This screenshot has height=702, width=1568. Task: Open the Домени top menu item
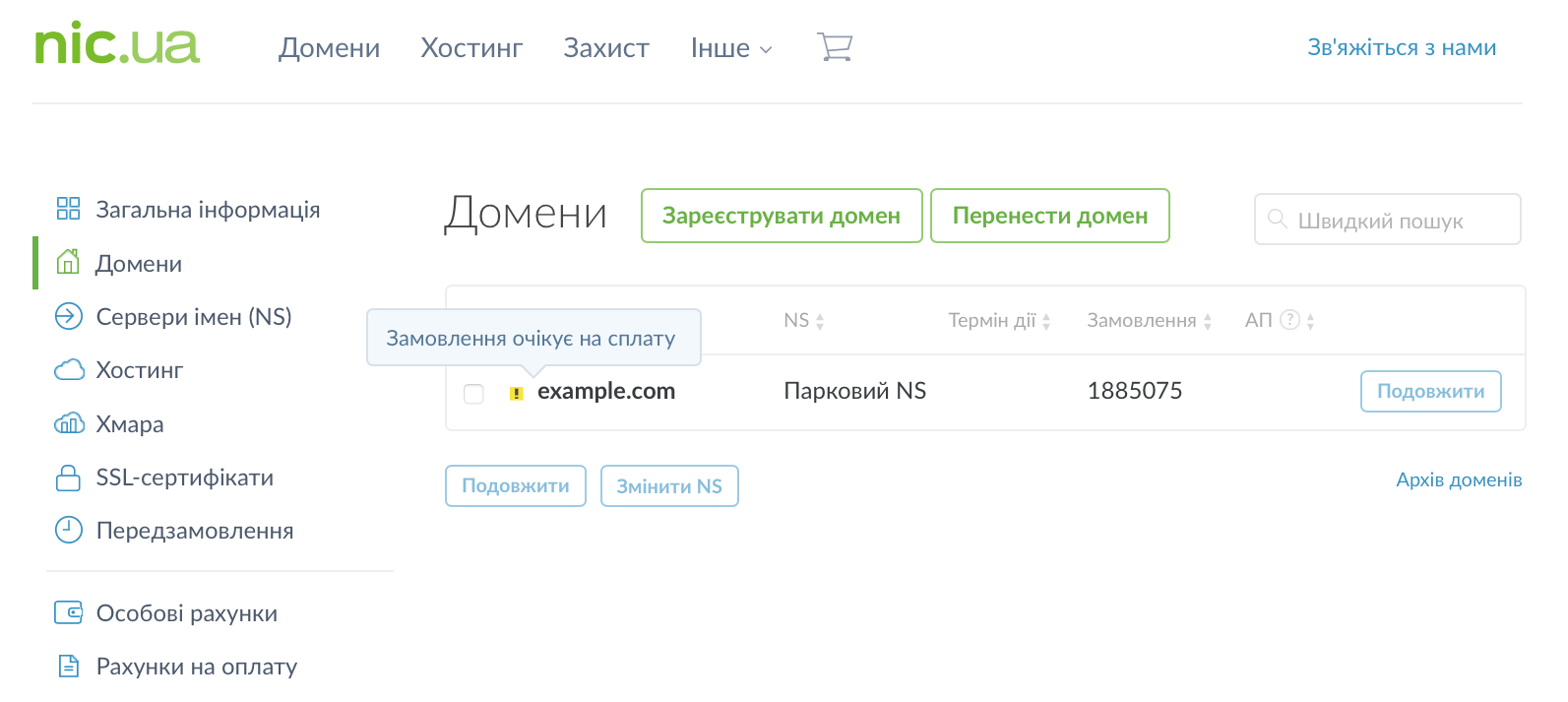point(329,48)
